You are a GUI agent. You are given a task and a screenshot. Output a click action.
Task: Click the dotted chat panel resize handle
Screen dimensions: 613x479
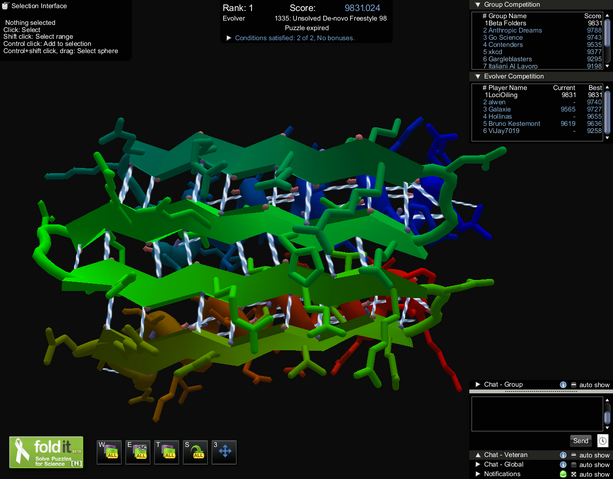coord(541,391)
